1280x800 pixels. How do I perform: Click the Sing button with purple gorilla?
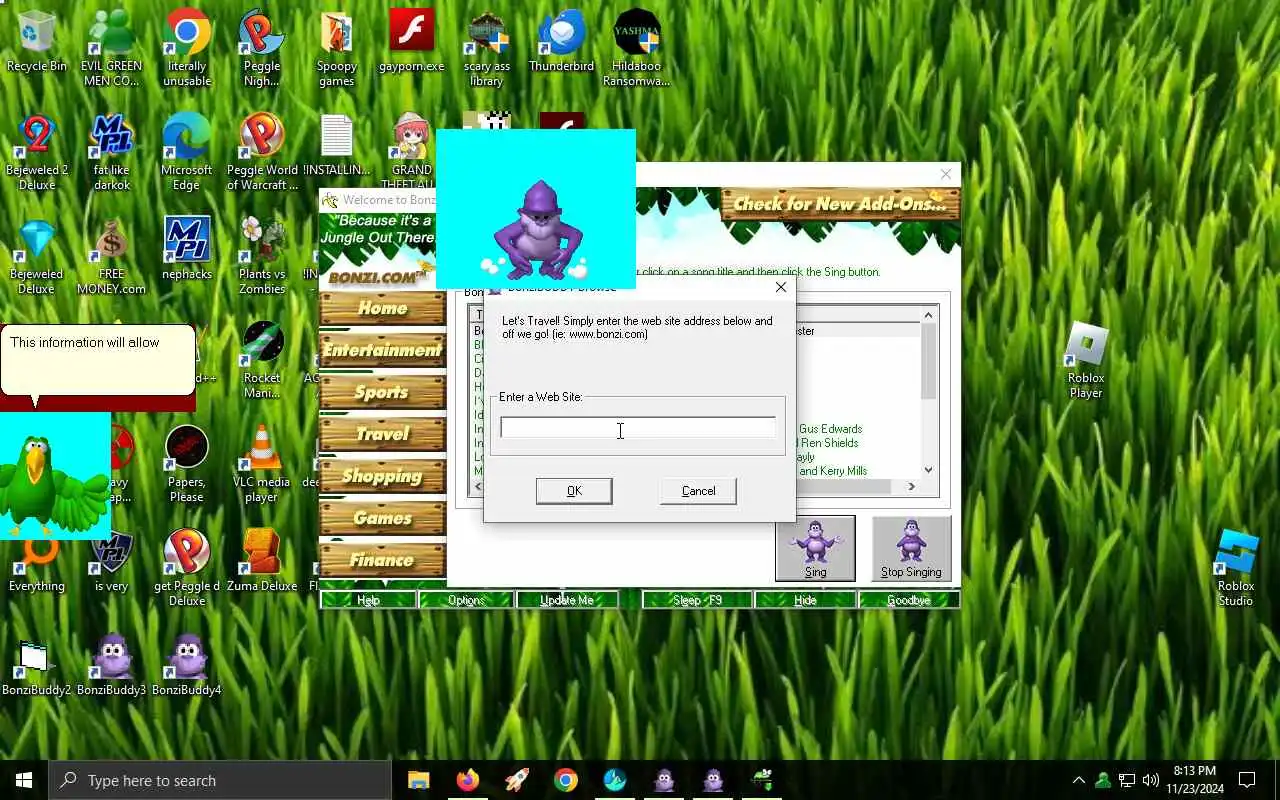[x=816, y=548]
